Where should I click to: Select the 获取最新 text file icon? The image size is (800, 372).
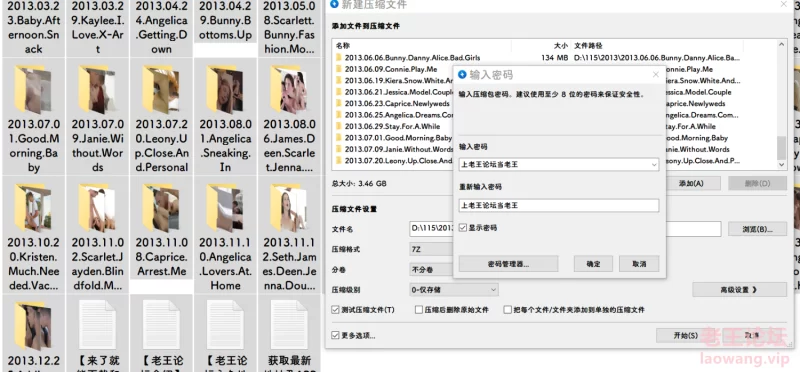tap(289, 325)
